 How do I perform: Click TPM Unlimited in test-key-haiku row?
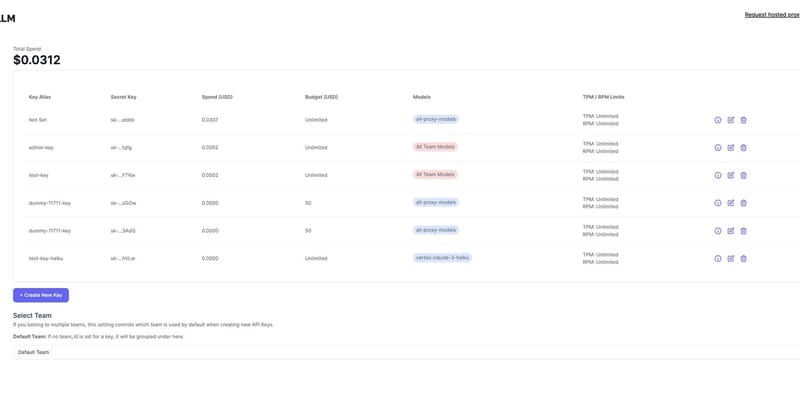[x=601, y=255]
